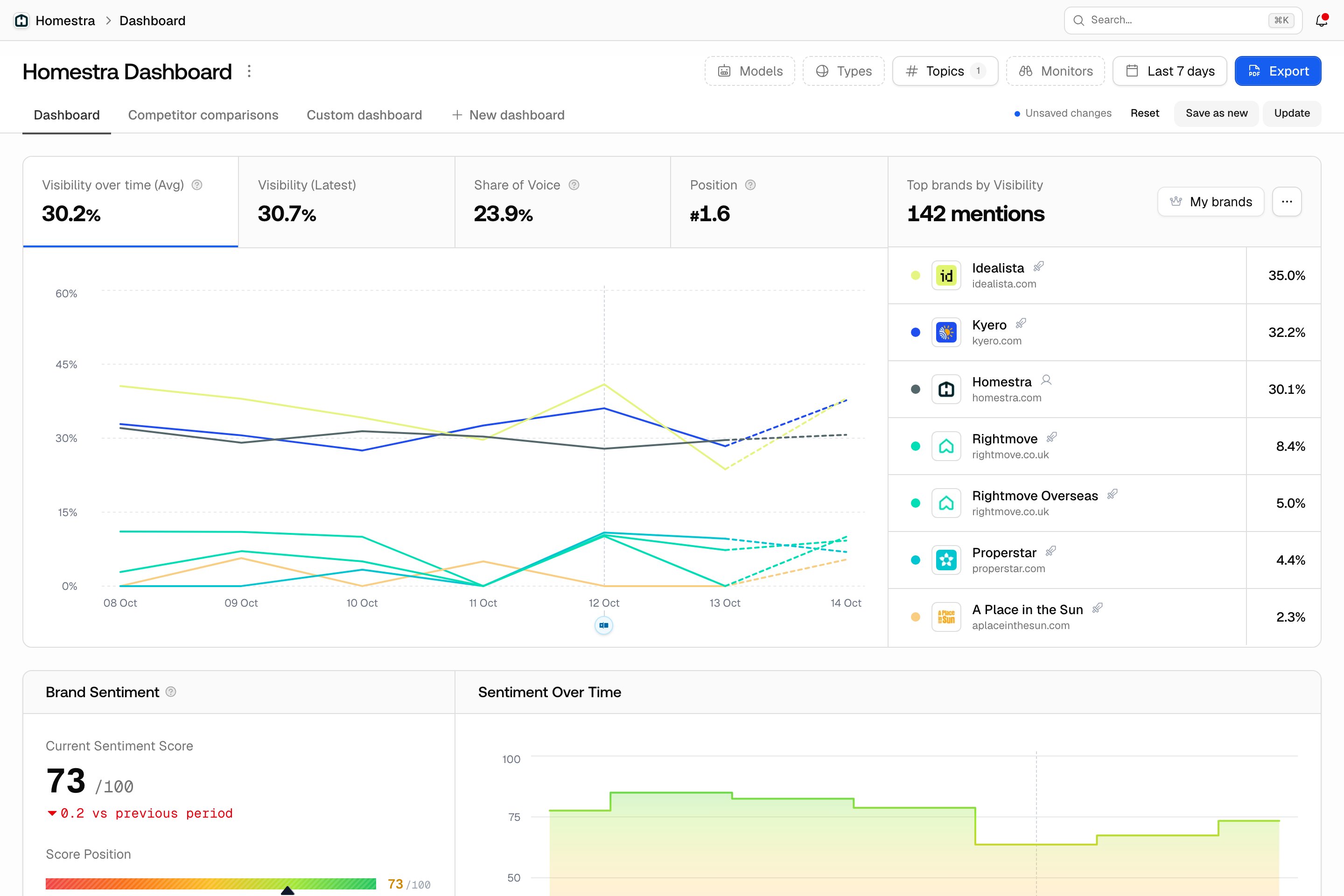This screenshot has height=896, width=1344.
Task: Click Reset unsaved changes
Action: pos(1145,113)
